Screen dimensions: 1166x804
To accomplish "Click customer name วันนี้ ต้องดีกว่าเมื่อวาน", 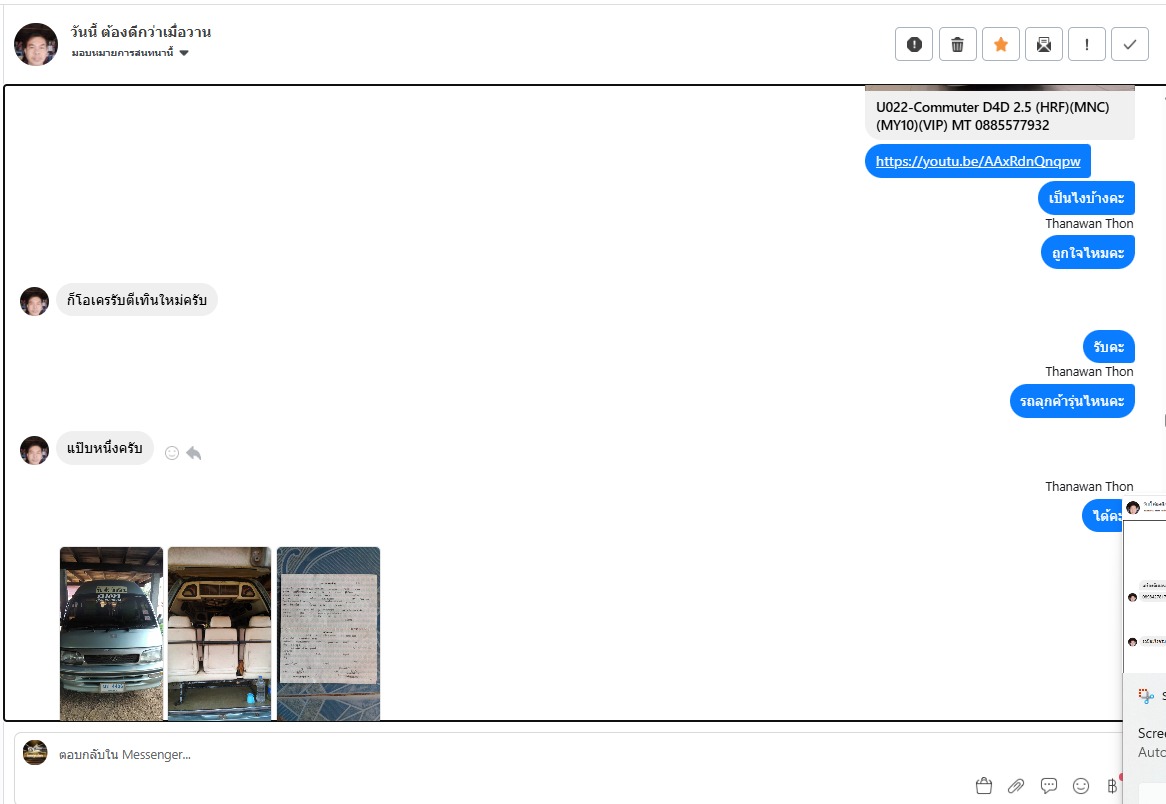I will tap(141, 32).
